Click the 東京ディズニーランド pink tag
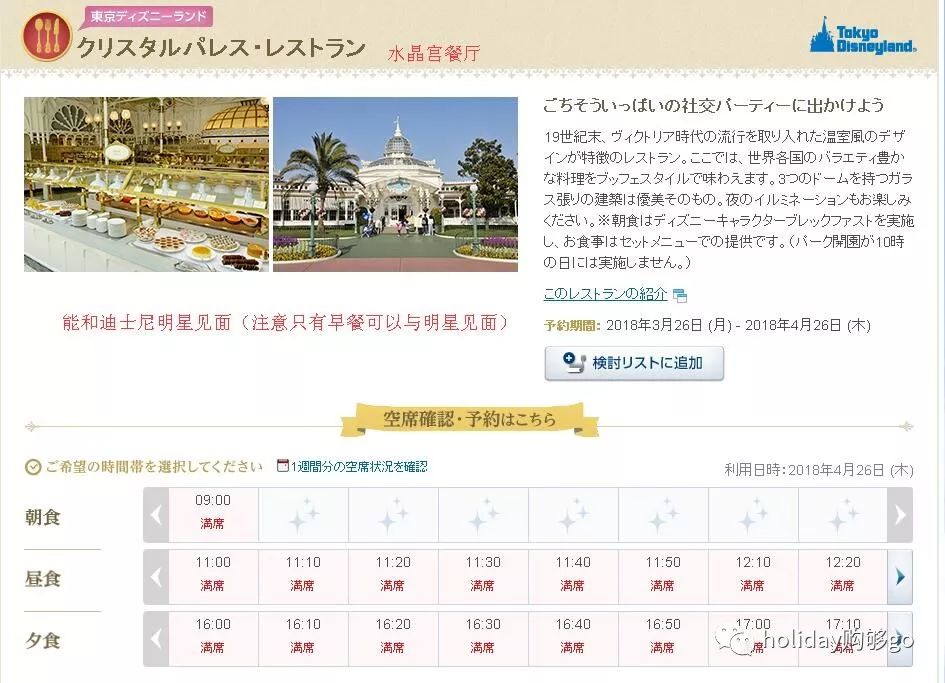945x683 pixels. 148,16
